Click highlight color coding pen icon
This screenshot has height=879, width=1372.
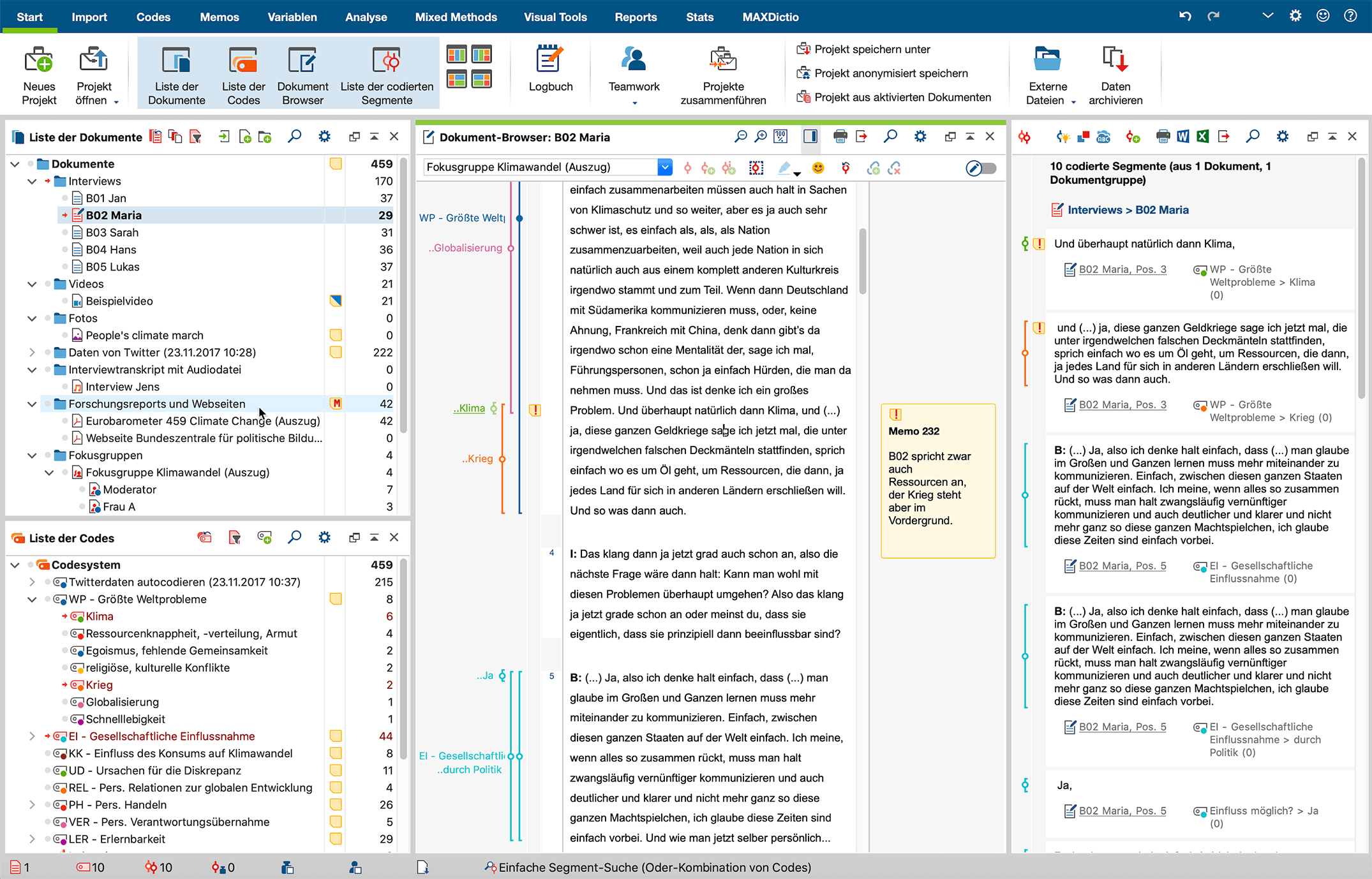coord(785,168)
